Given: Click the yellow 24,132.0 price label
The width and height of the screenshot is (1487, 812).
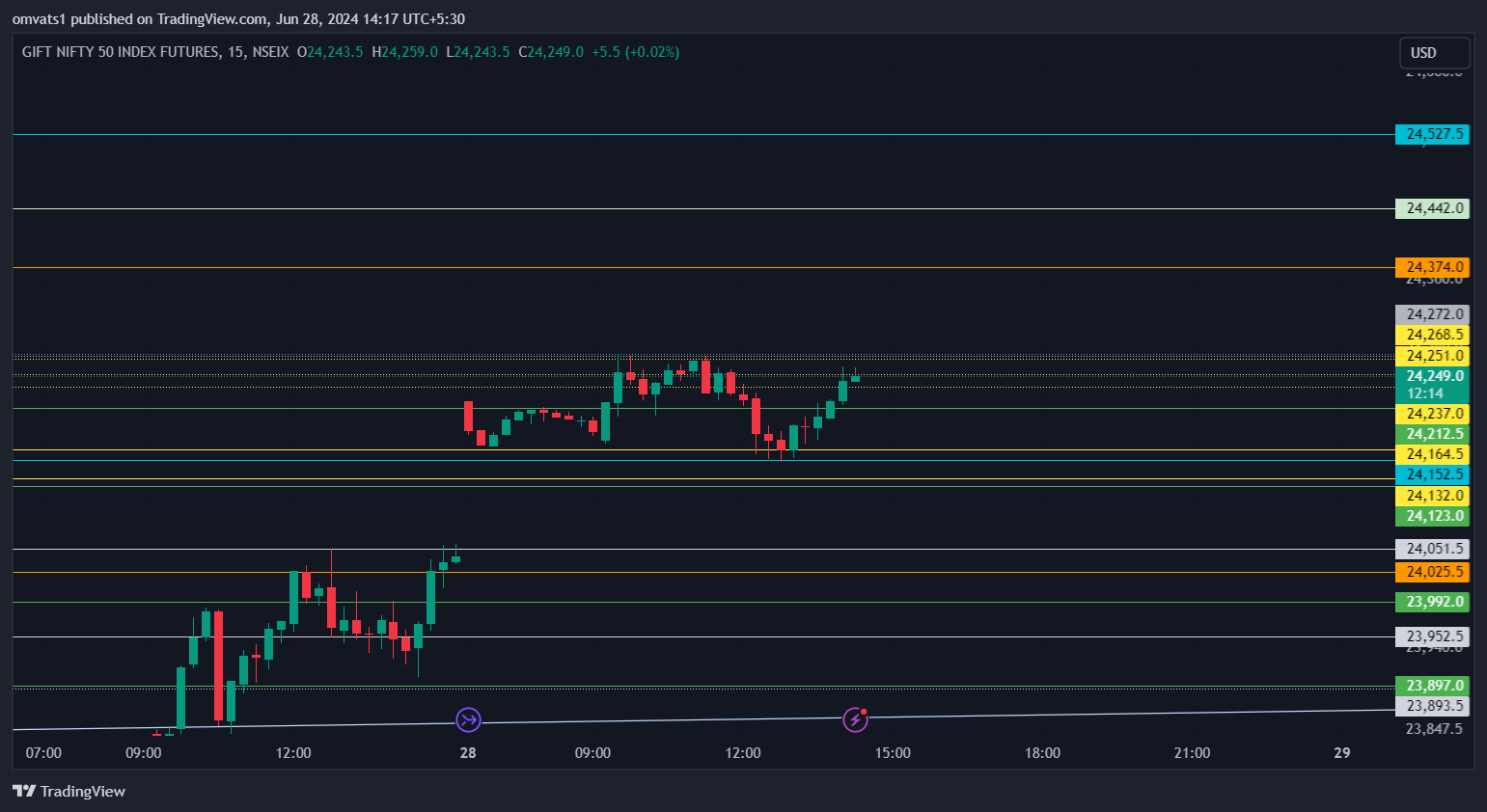Looking at the screenshot, I should 1432,496.
